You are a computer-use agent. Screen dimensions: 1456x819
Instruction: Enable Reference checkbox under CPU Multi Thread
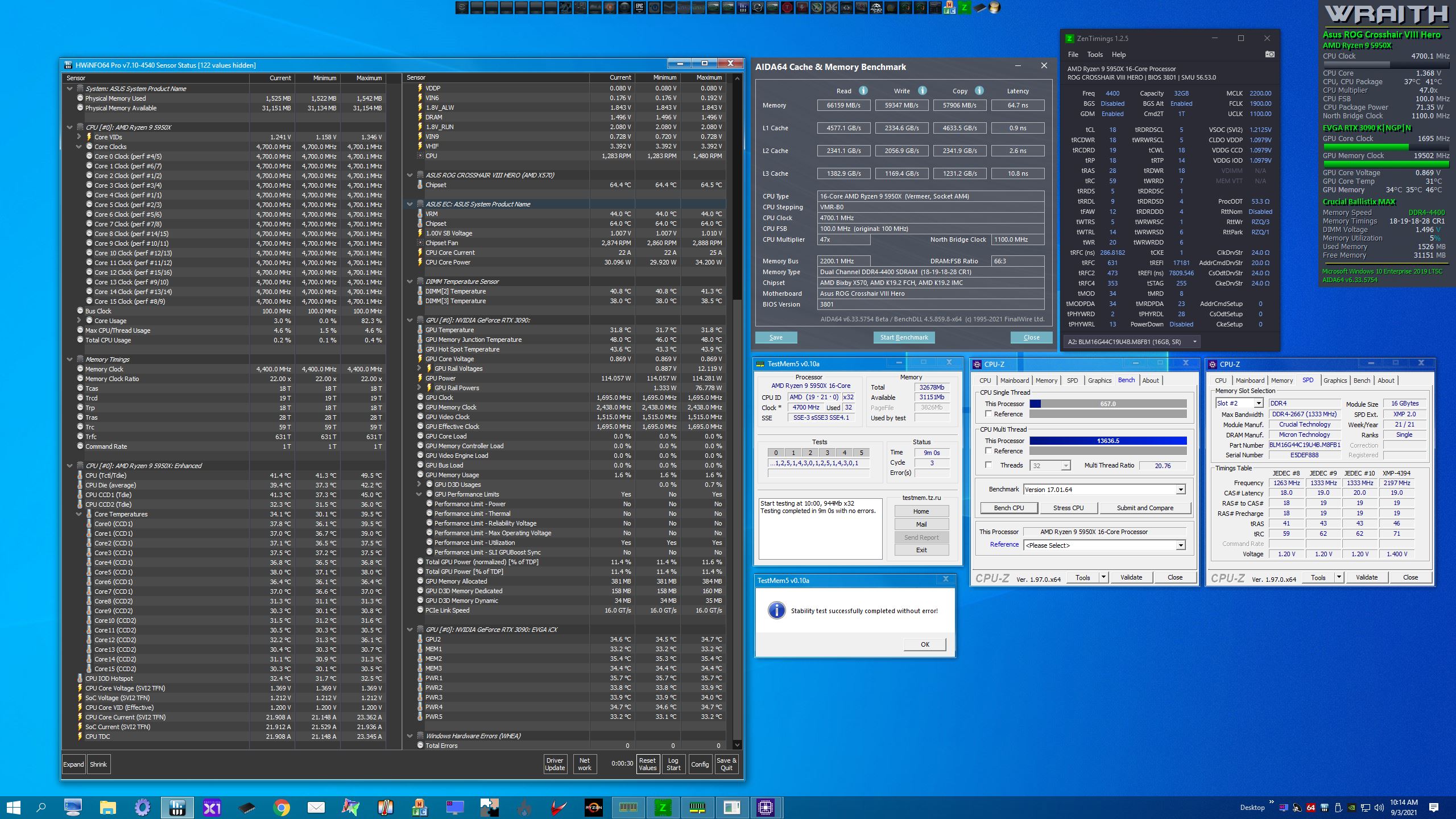pyautogui.click(x=988, y=451)
